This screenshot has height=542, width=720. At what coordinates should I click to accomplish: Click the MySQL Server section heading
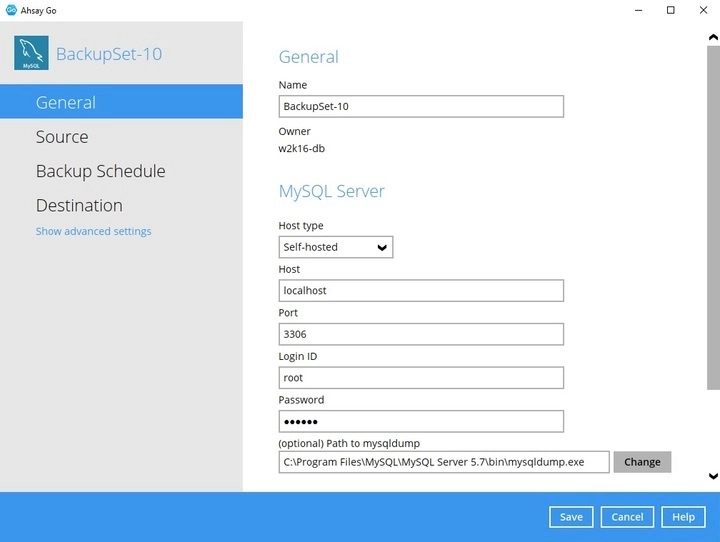(332, 192)
